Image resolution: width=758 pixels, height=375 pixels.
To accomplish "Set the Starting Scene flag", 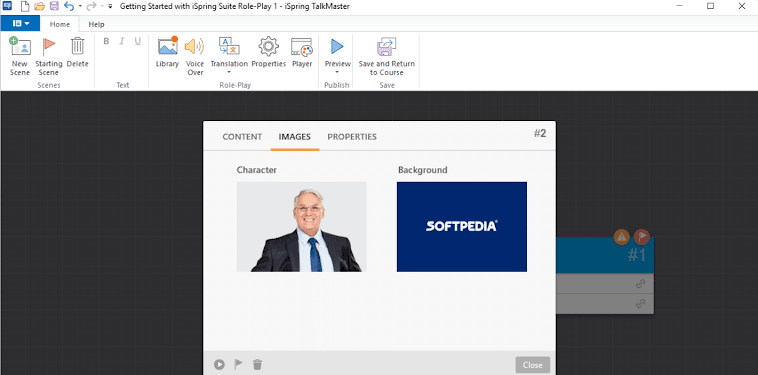I will pos(48,57).
